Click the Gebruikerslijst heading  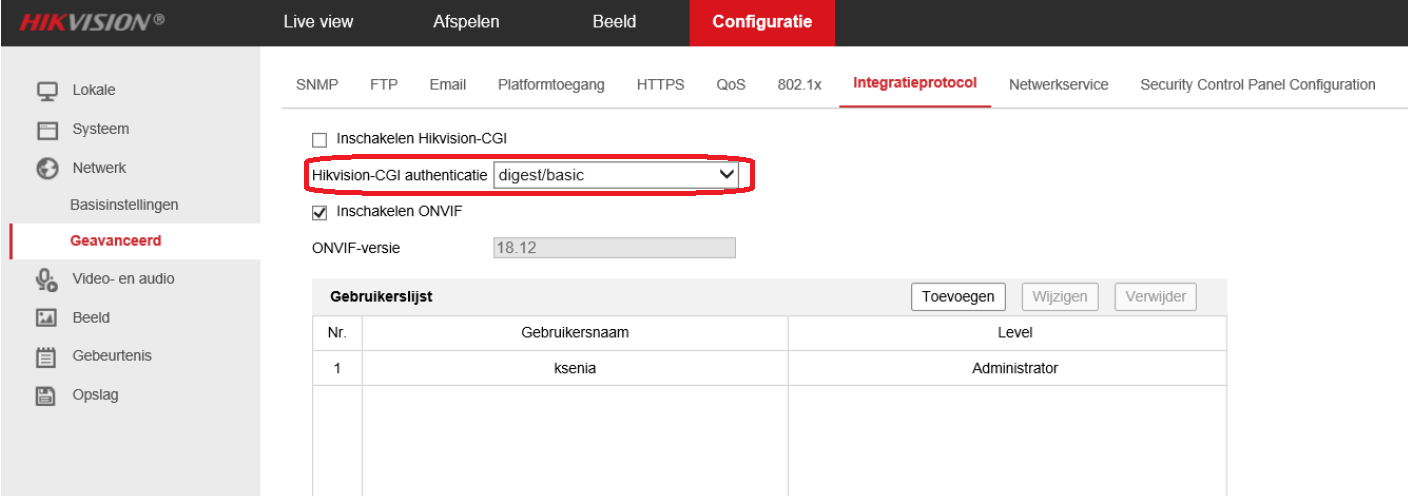(x=381, y=297)
